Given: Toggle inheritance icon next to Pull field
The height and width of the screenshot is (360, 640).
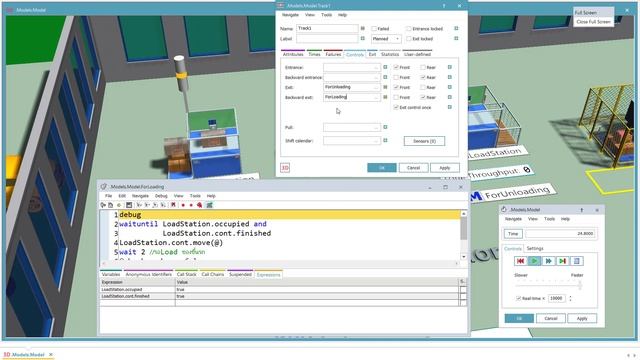Looking at the screenshot, I should 385,127.
